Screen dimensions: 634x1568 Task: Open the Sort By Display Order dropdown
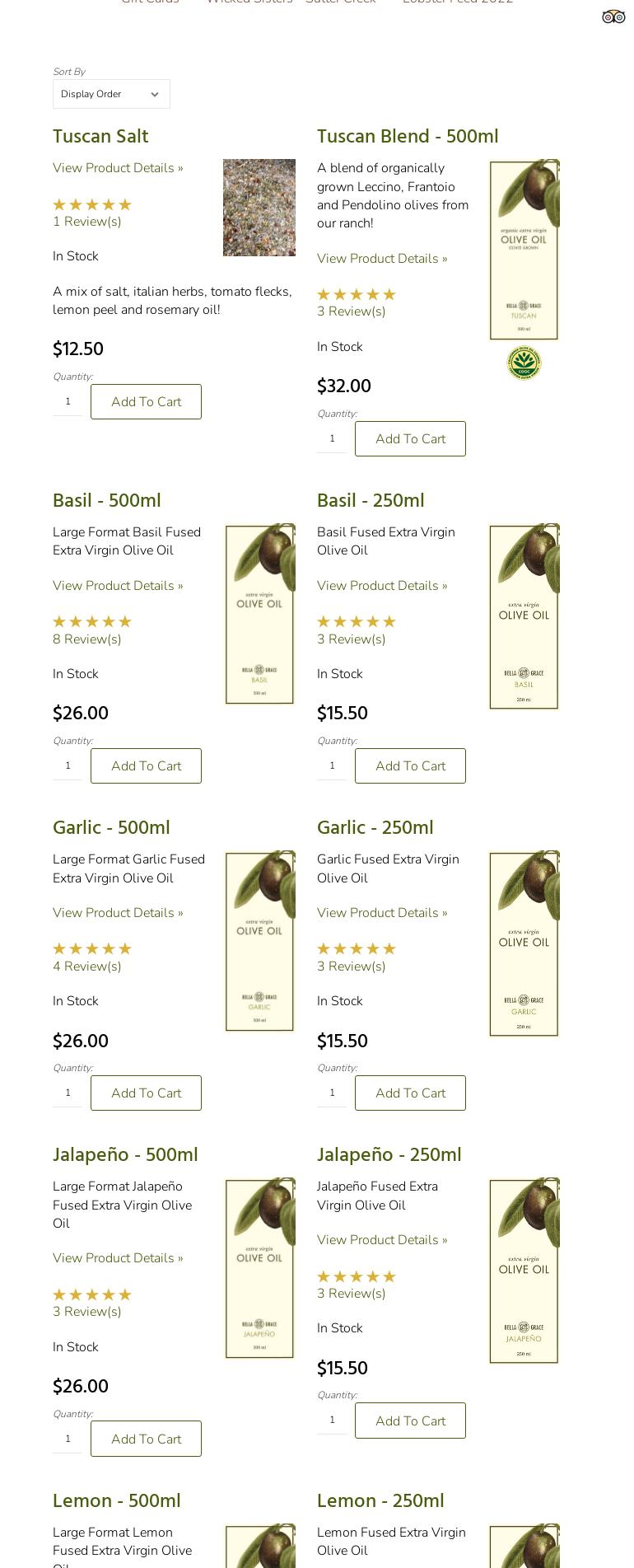(111, 93)
